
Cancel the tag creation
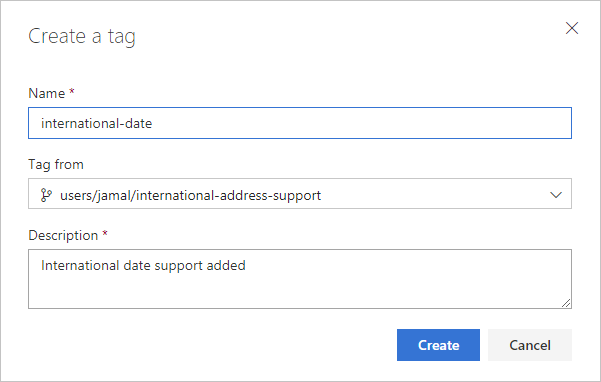(530, 345)
